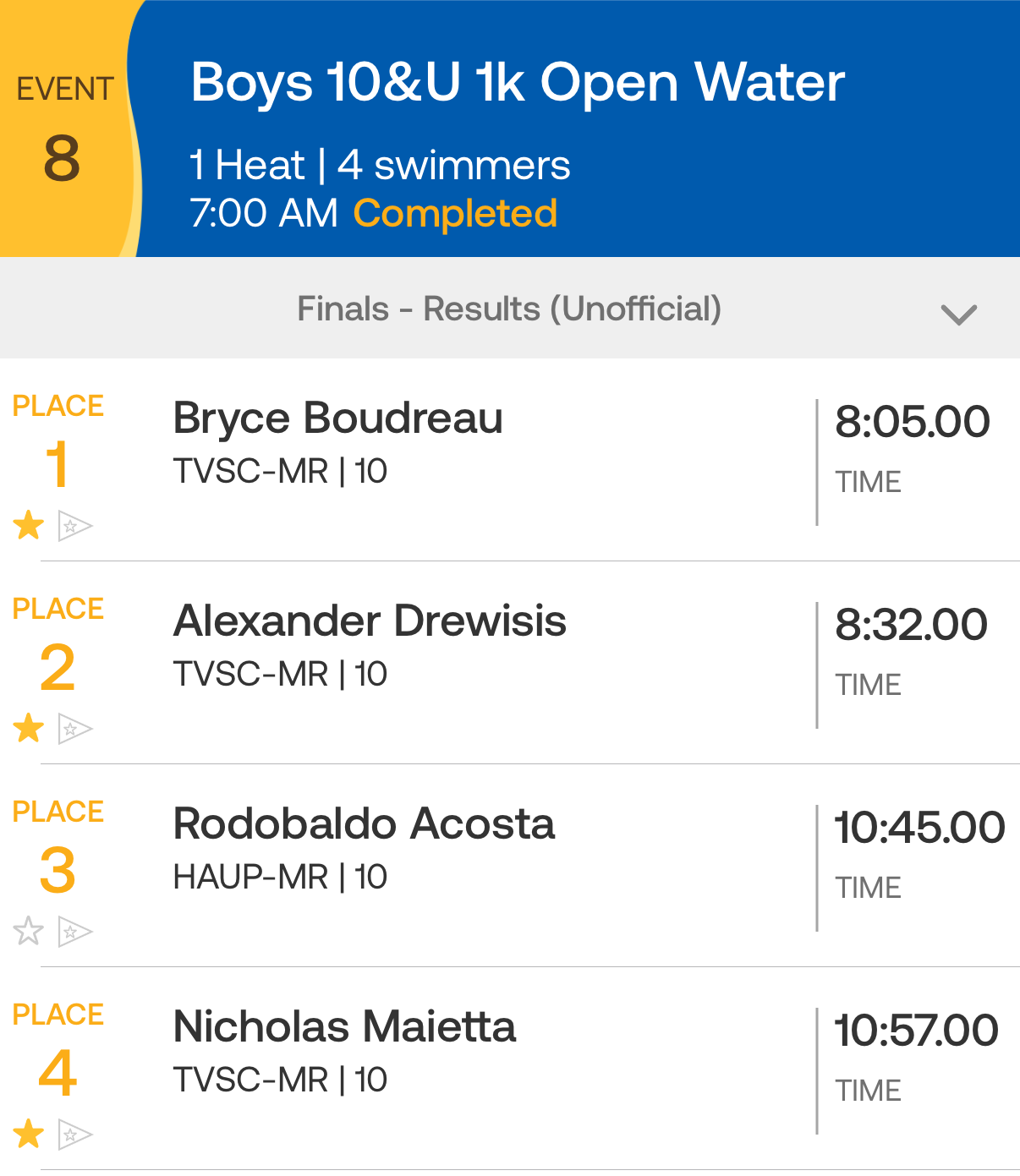Open Finals - Results (Unofficial) selector
Screen dimensions: 1020x1176
[x=509, y=309]
